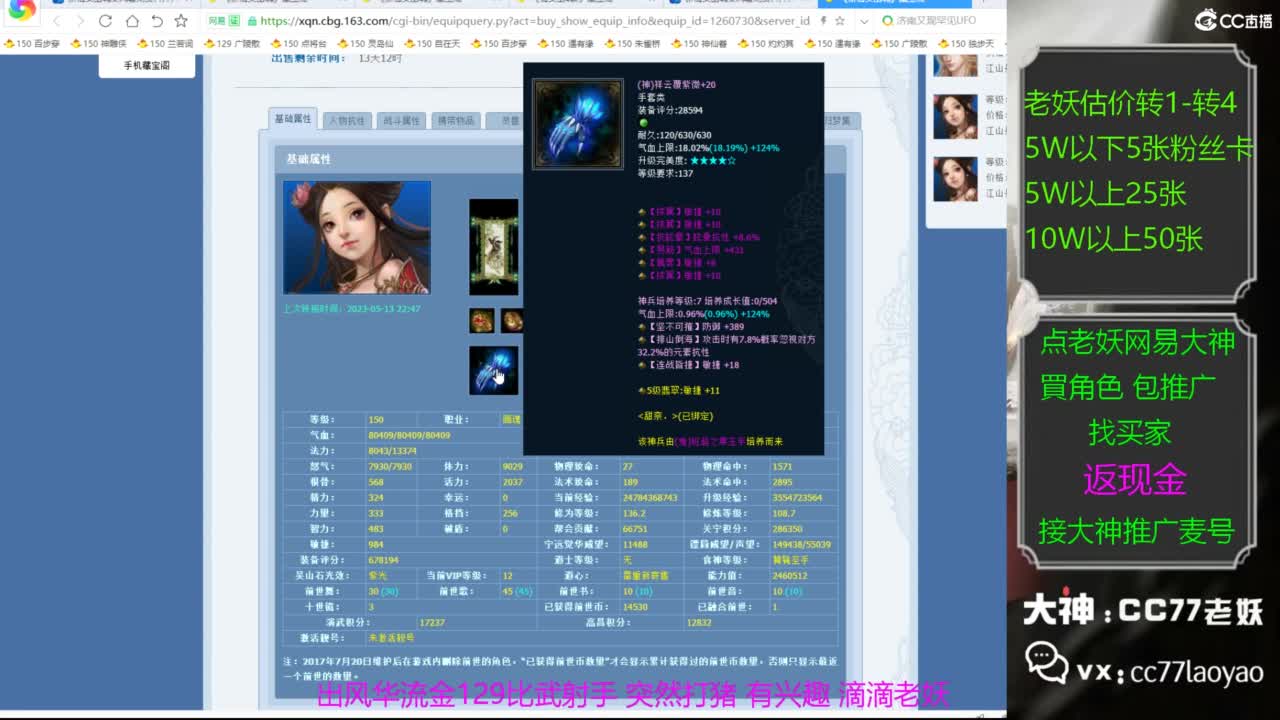
Task: Open the '150 兰若词' bookmark
Action: point(165,44)
